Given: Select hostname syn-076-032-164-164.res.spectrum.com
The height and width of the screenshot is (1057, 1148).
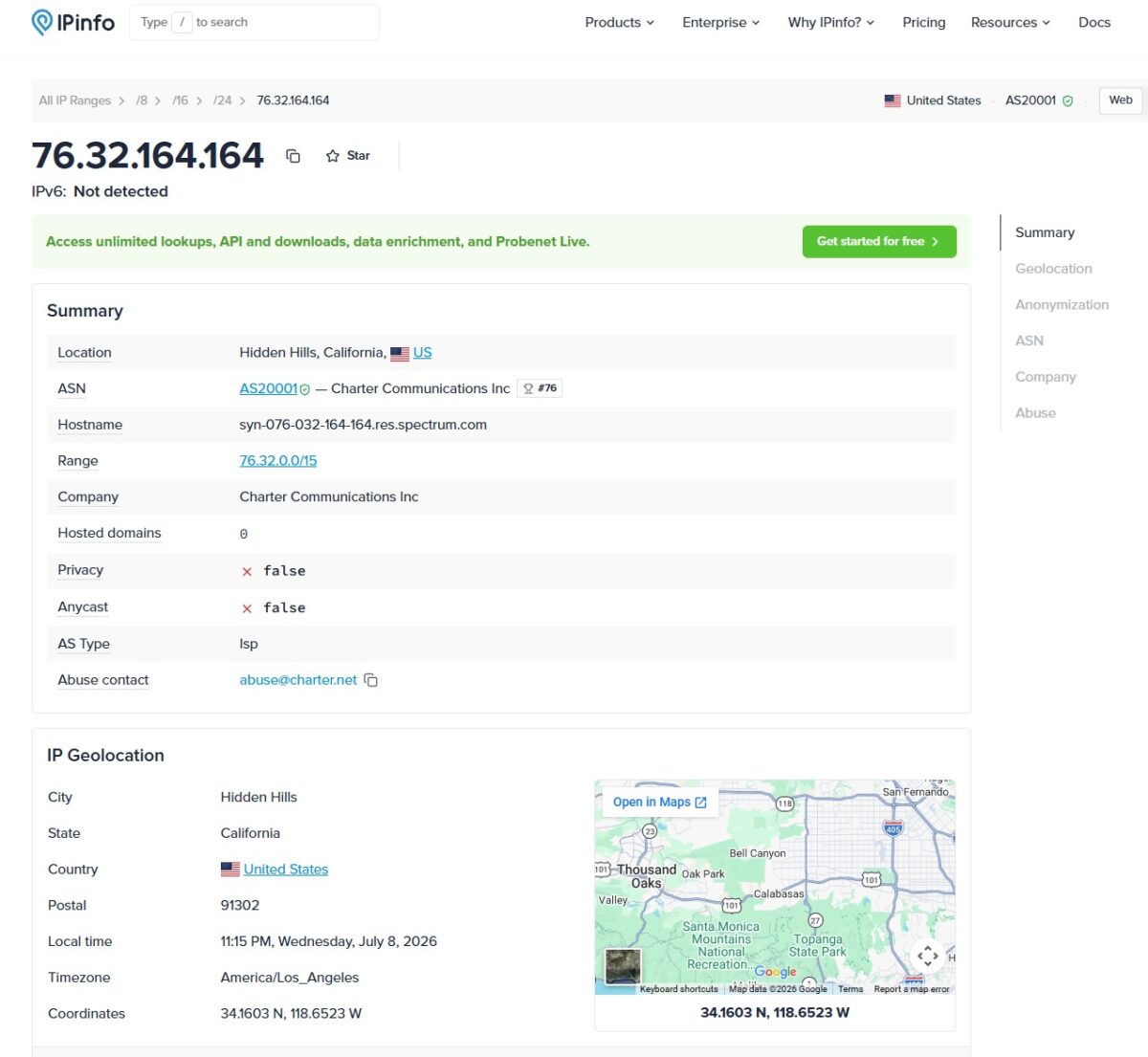Looking at the screenshot, I should tap(363, 425).
